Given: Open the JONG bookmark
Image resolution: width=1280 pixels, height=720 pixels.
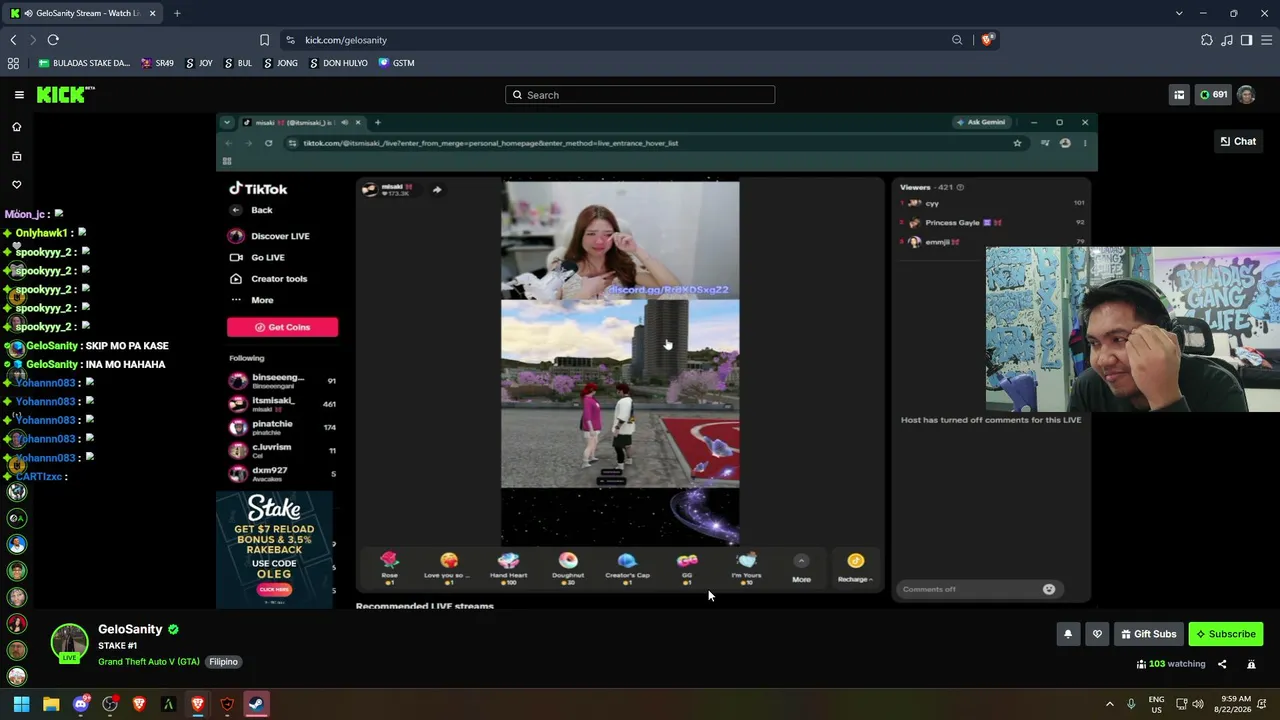Looking at the screenshot, I should point(280,63).
